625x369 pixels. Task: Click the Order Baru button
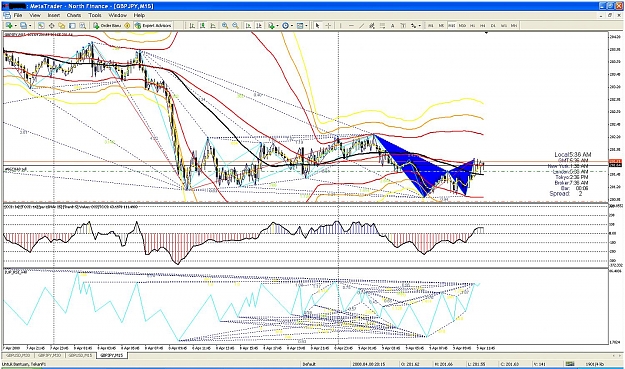pos(107,26)
